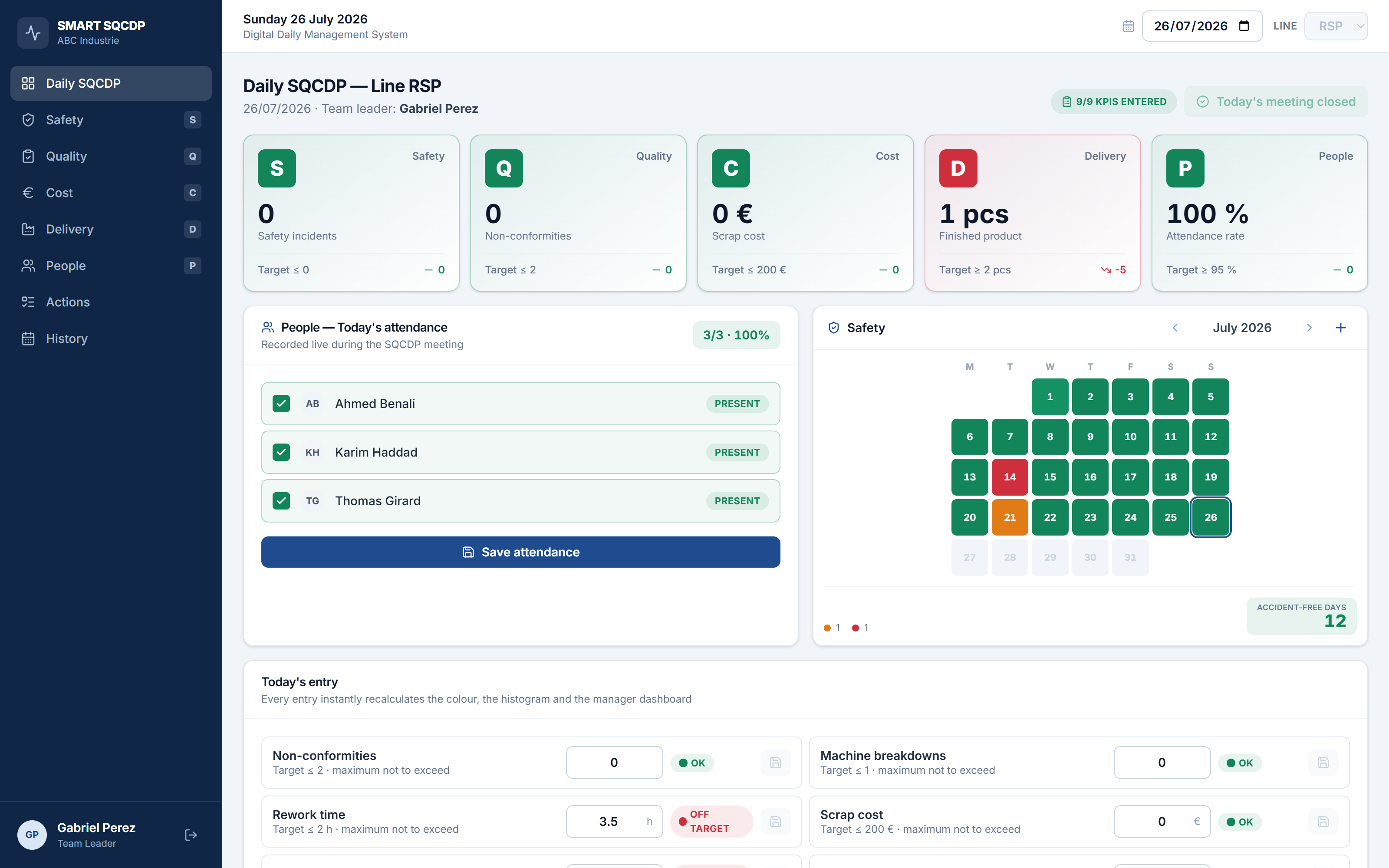1389x868 pixels.
Task: Click team leader name Gabriel Perez in header
Action: pos(438,108)
